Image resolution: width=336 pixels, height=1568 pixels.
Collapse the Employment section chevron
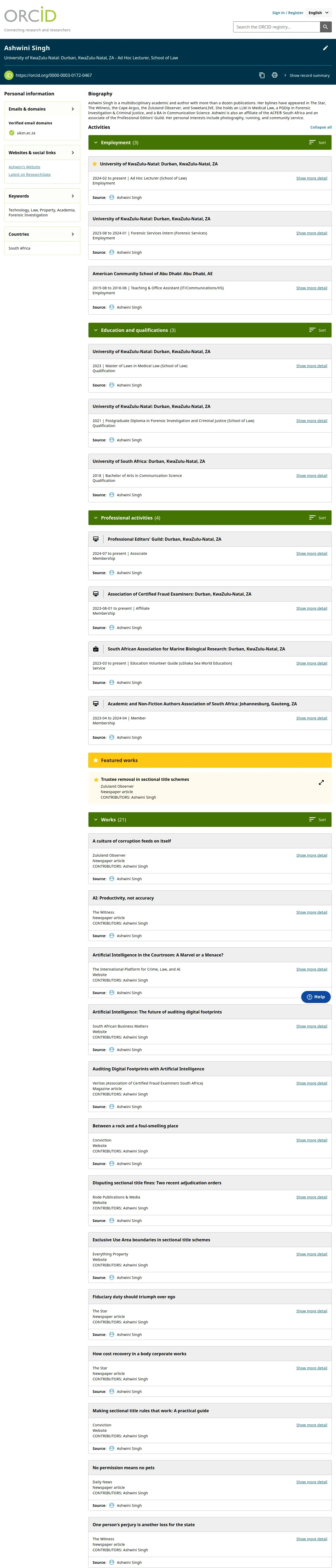[96, 142]
